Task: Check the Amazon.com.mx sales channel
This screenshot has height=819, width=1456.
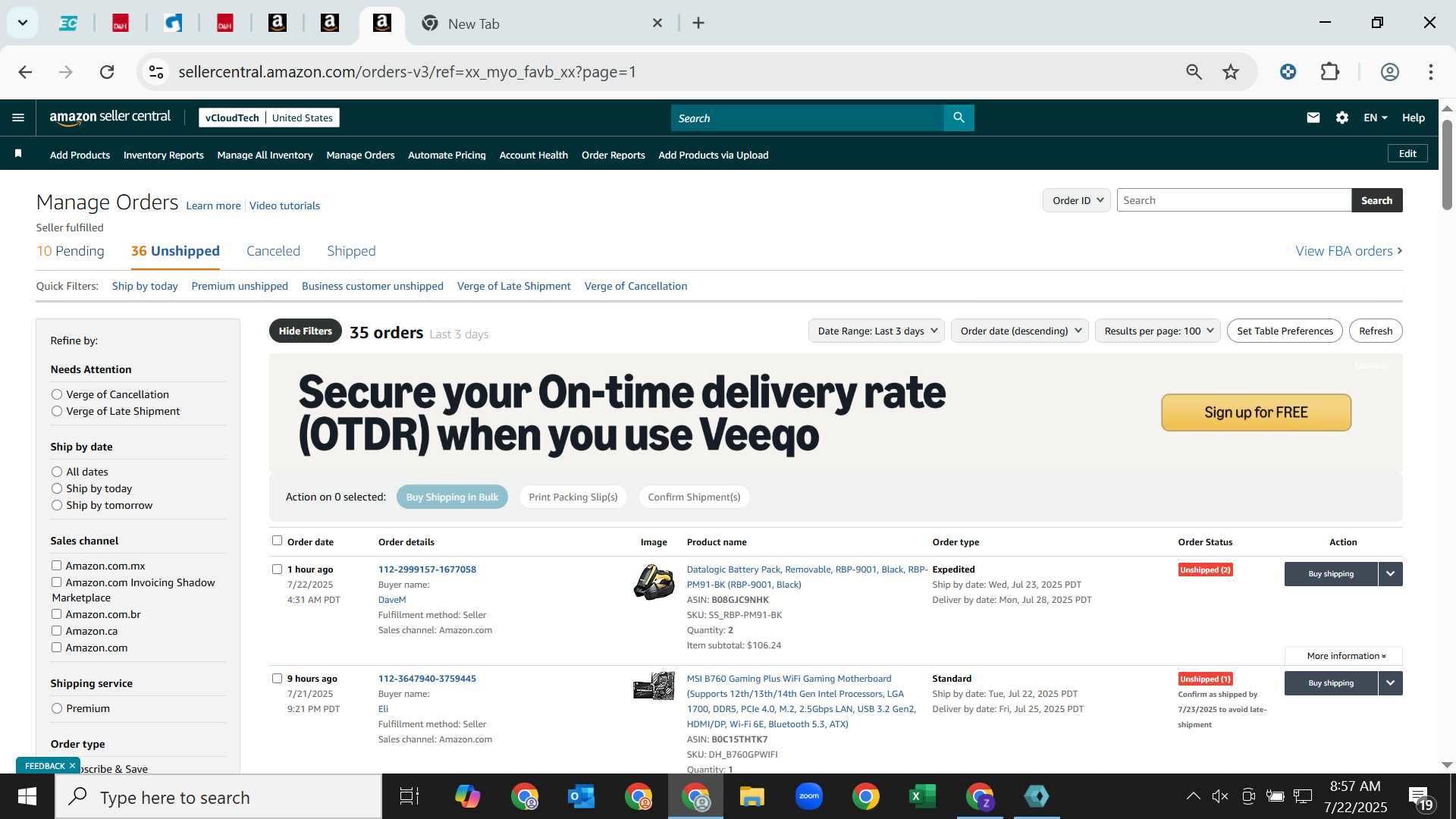Action: pos(56,566)
